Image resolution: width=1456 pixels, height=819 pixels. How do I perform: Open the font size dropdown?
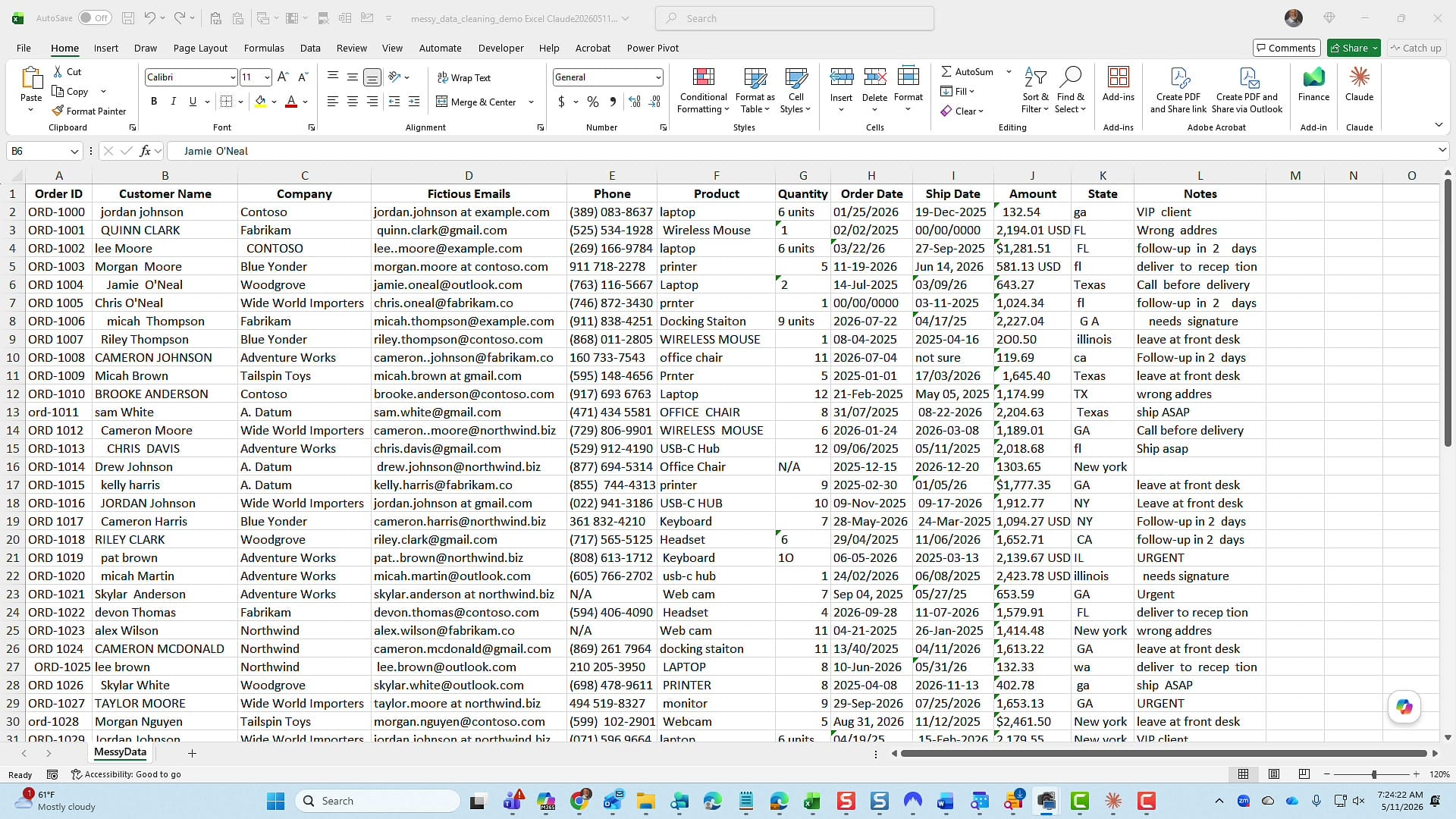[267, 77]
